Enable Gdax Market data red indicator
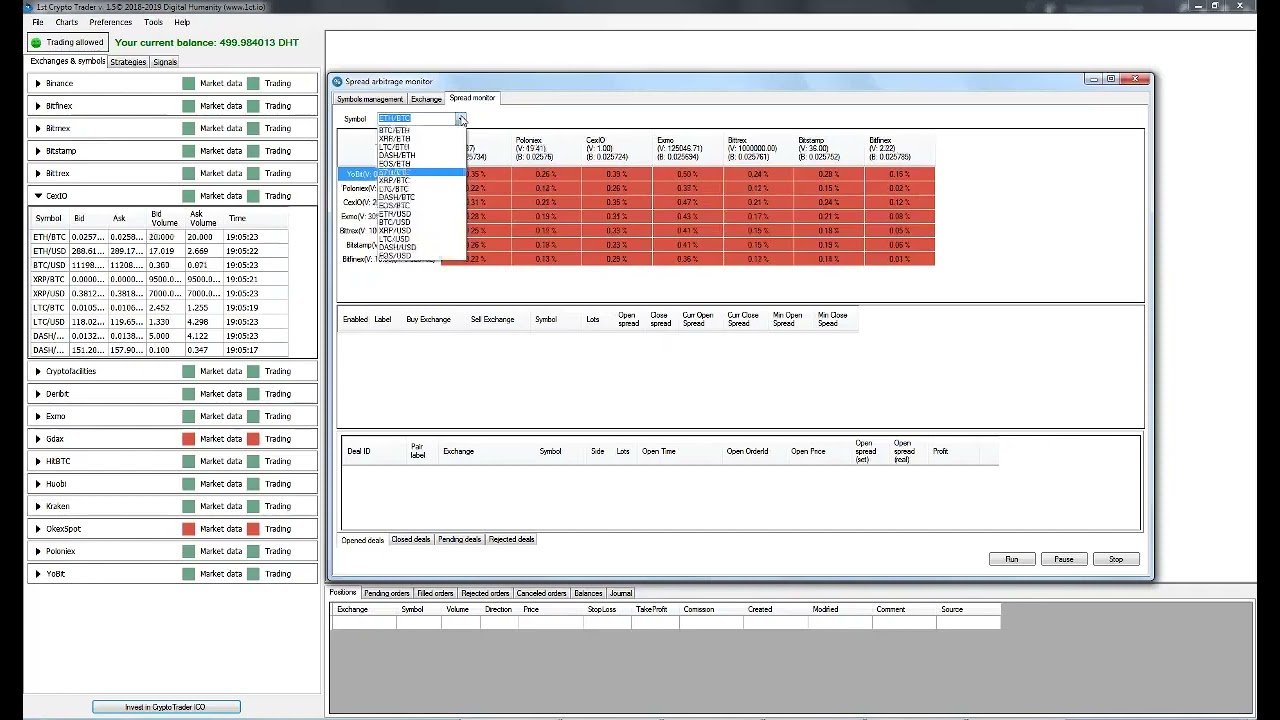 [188, 439]
